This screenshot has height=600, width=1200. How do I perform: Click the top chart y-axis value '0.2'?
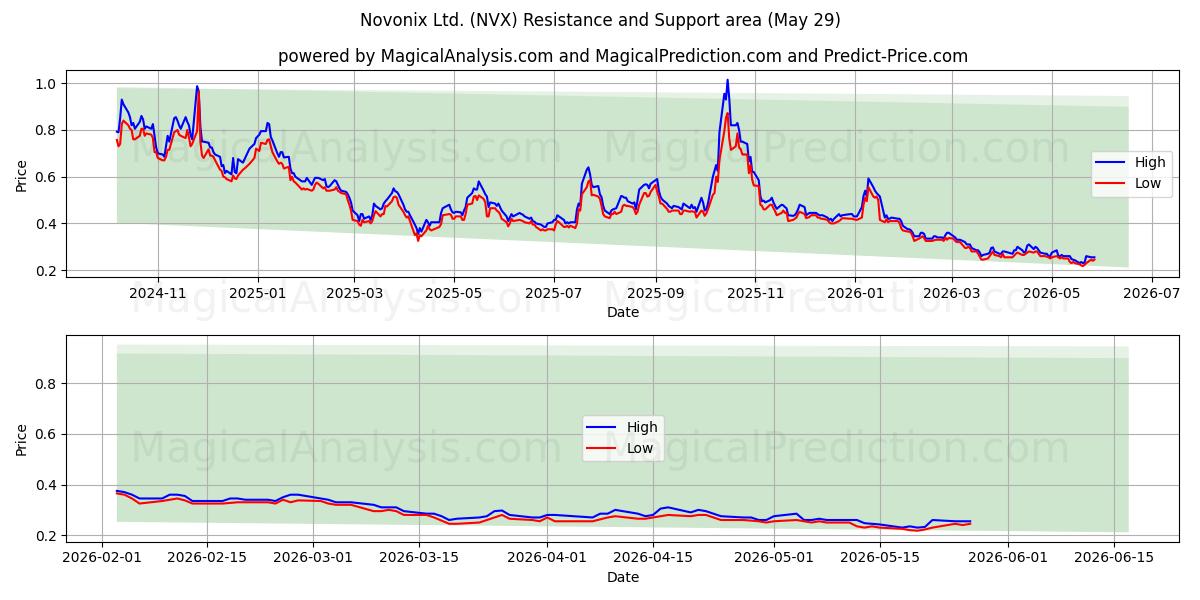(48, 271)
